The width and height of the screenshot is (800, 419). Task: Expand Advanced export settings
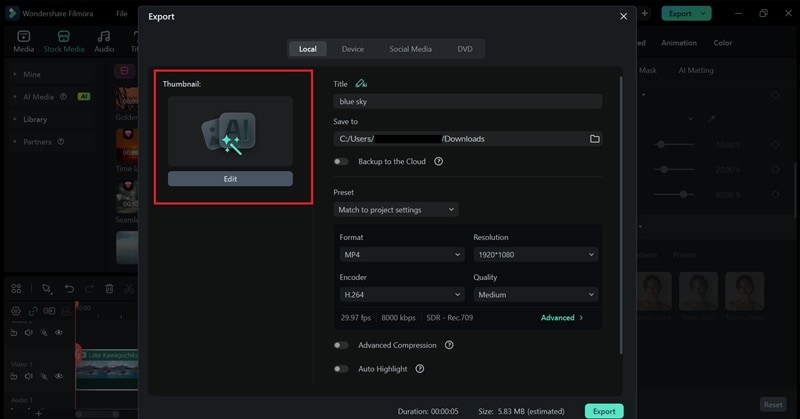pyautogui.click(x=562, y=317)
